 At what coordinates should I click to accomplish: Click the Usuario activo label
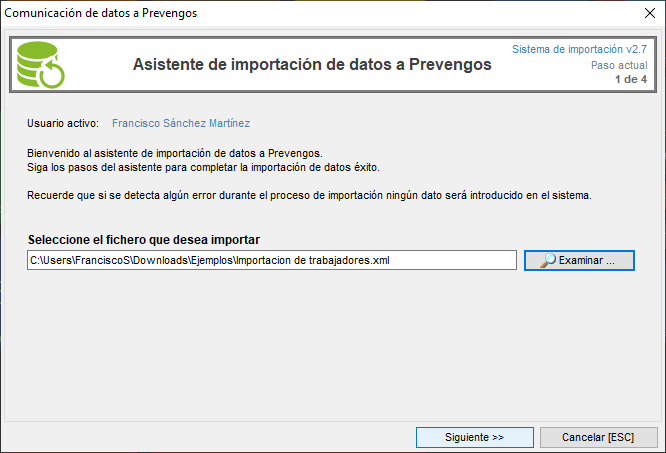coord(63,123)
